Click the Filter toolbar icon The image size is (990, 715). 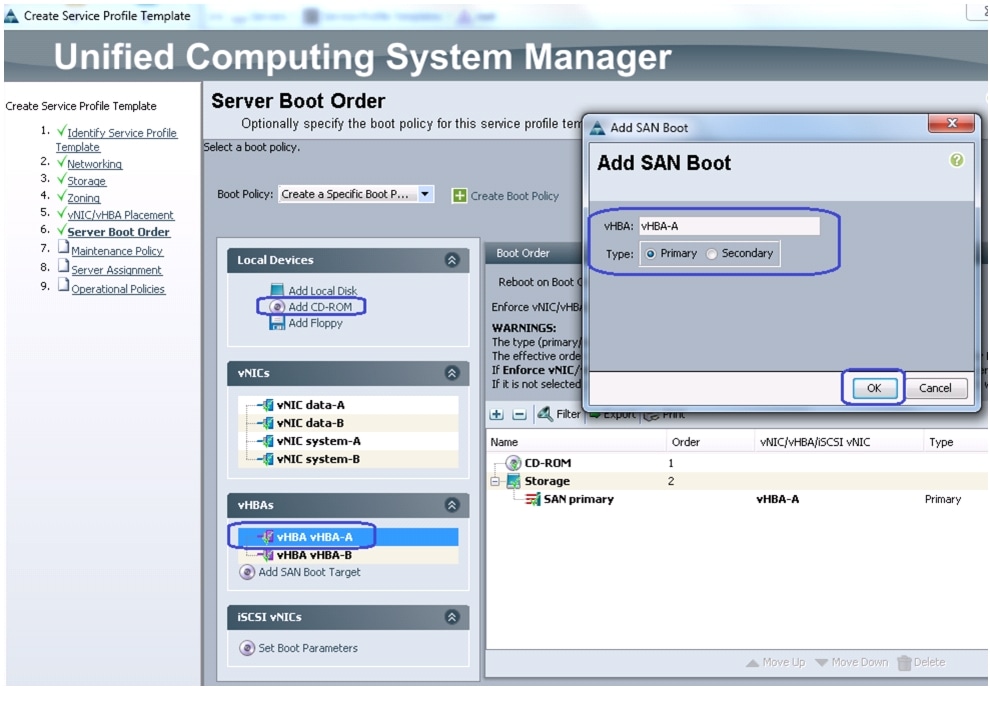click(x=544, y=414)
